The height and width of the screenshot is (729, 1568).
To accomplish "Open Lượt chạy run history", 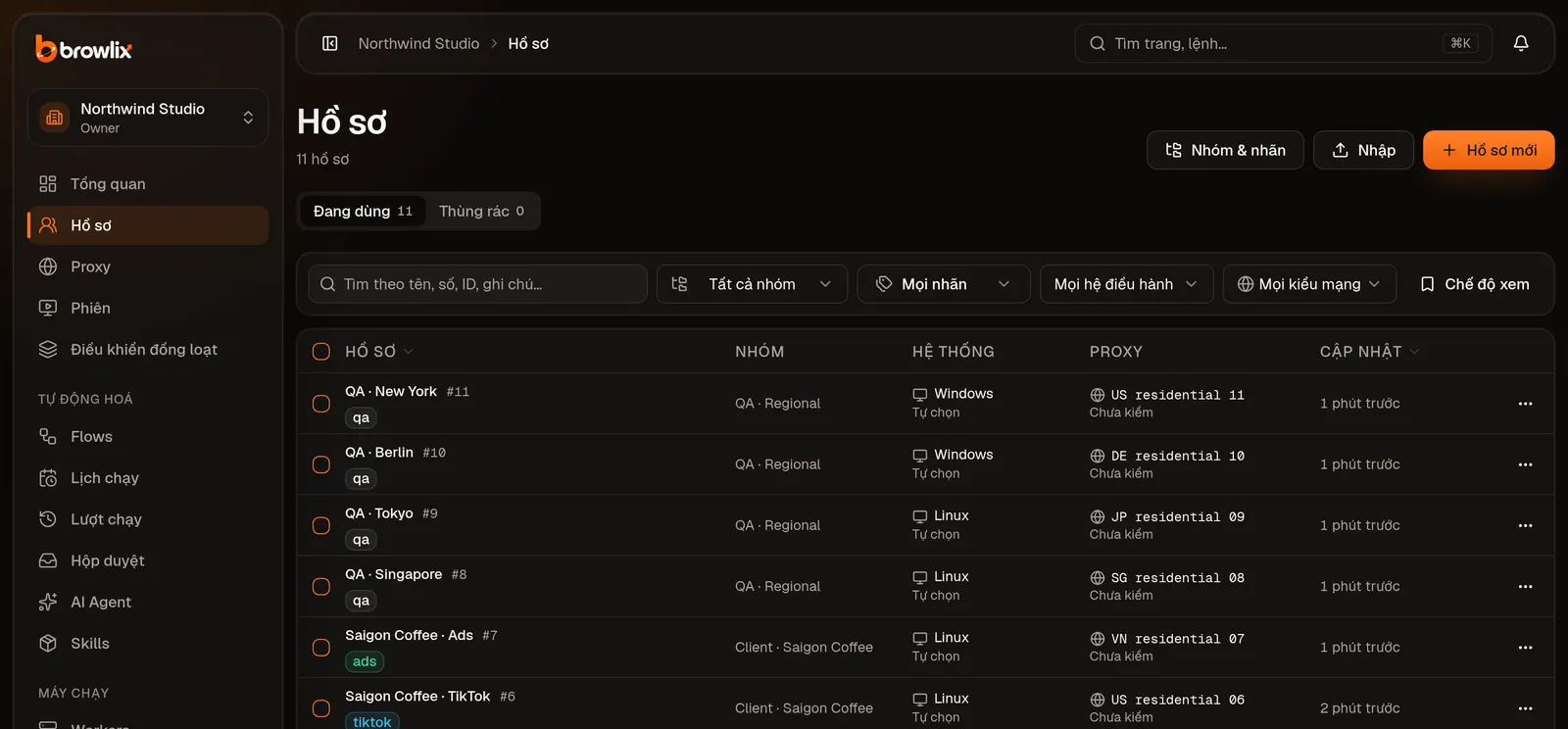I will click(x=148, y=519).
